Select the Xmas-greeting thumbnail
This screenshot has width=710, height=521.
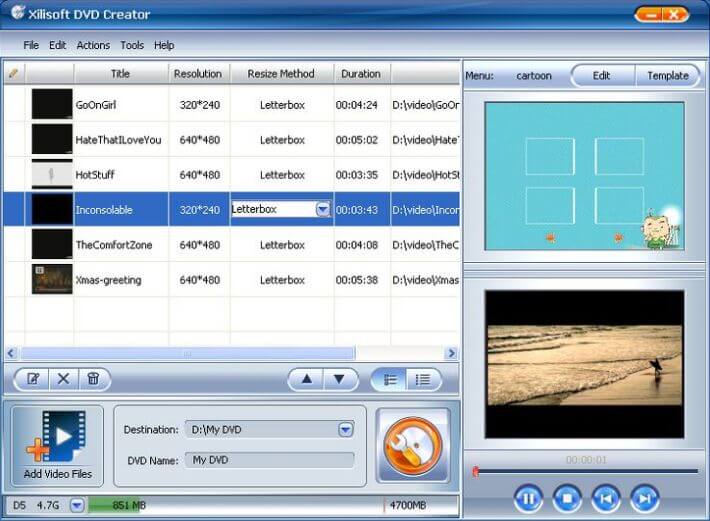click(x=52, y=279)
